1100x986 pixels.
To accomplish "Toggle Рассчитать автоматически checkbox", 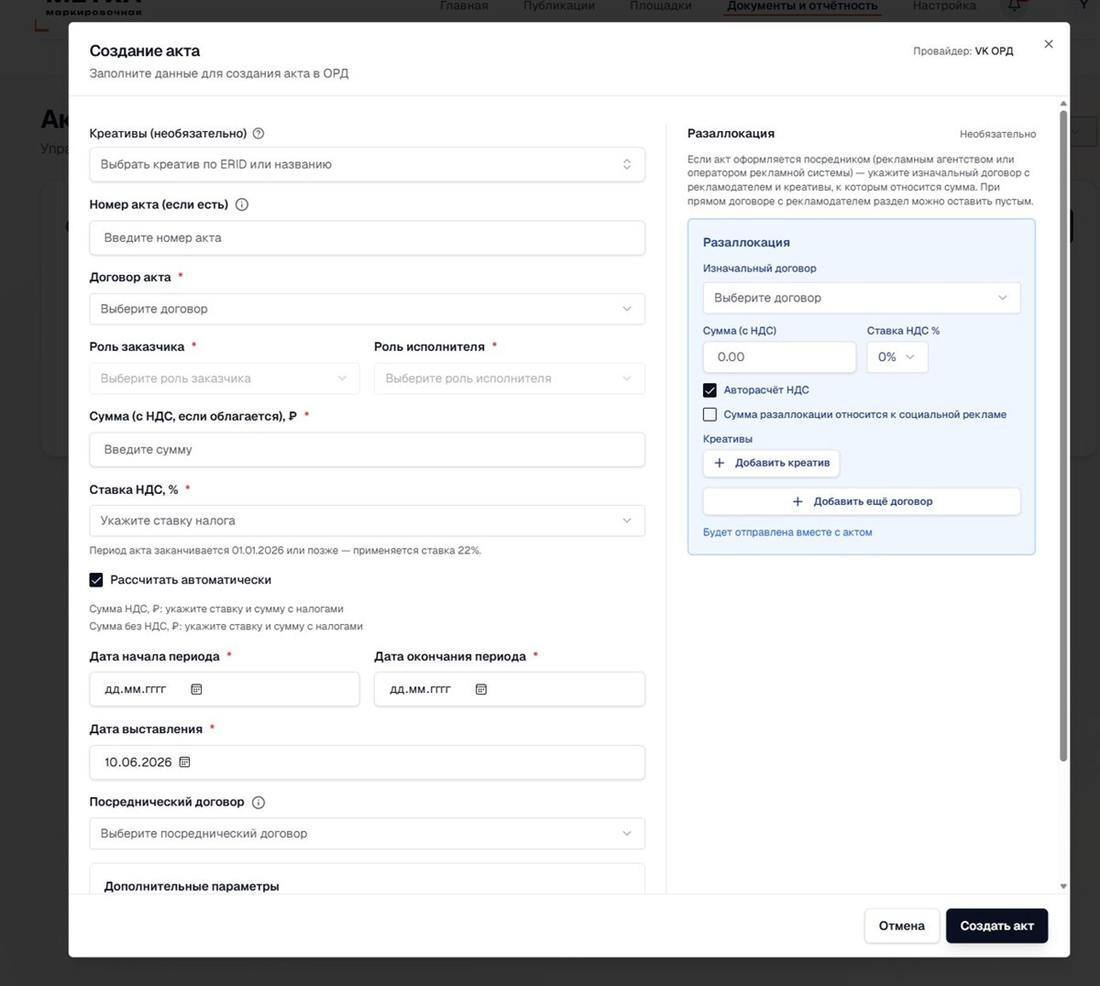I will click(x=96, y=580).
